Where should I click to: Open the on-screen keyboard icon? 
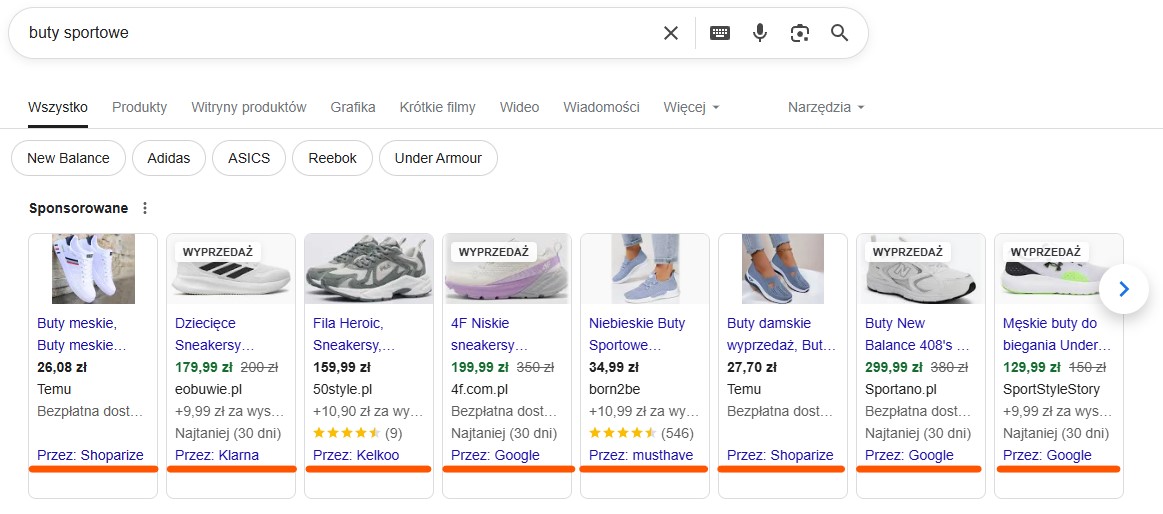[x=719, y=33]
